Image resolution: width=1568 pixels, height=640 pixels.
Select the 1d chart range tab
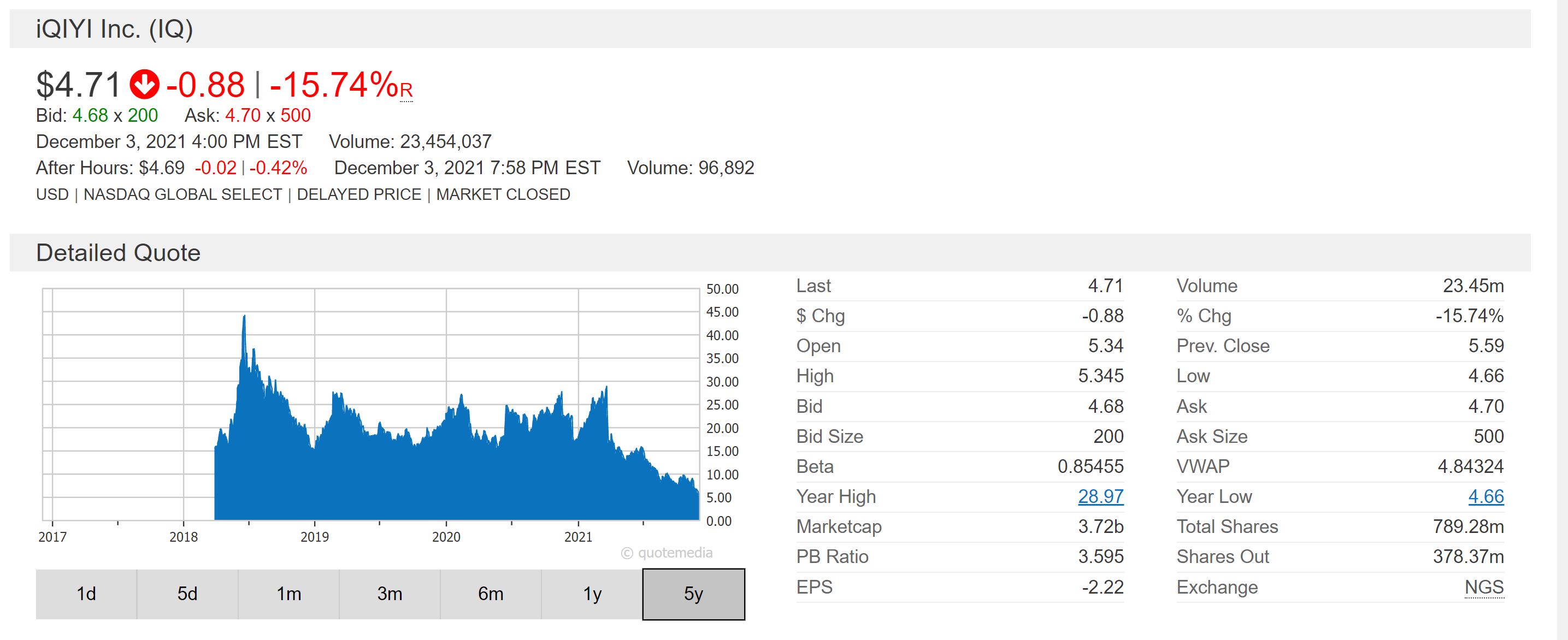pos(86,594)
